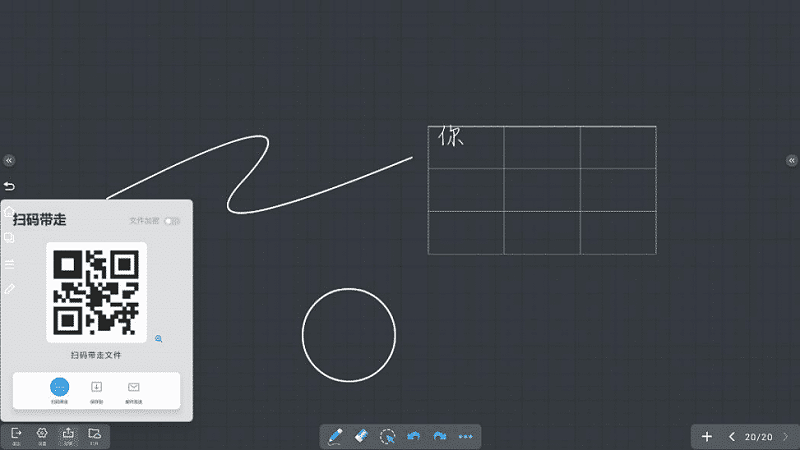Undo the last stroke
The height and width of the screenshot is (450, 800).
(x=413, y=436)
